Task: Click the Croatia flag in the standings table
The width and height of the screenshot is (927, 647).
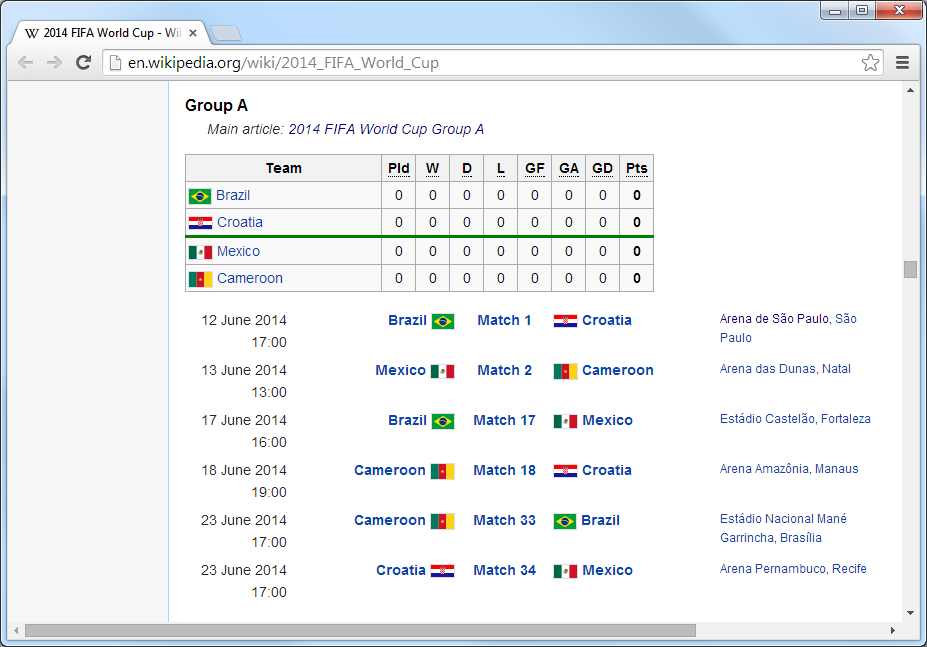Action: tap(200, 222)
